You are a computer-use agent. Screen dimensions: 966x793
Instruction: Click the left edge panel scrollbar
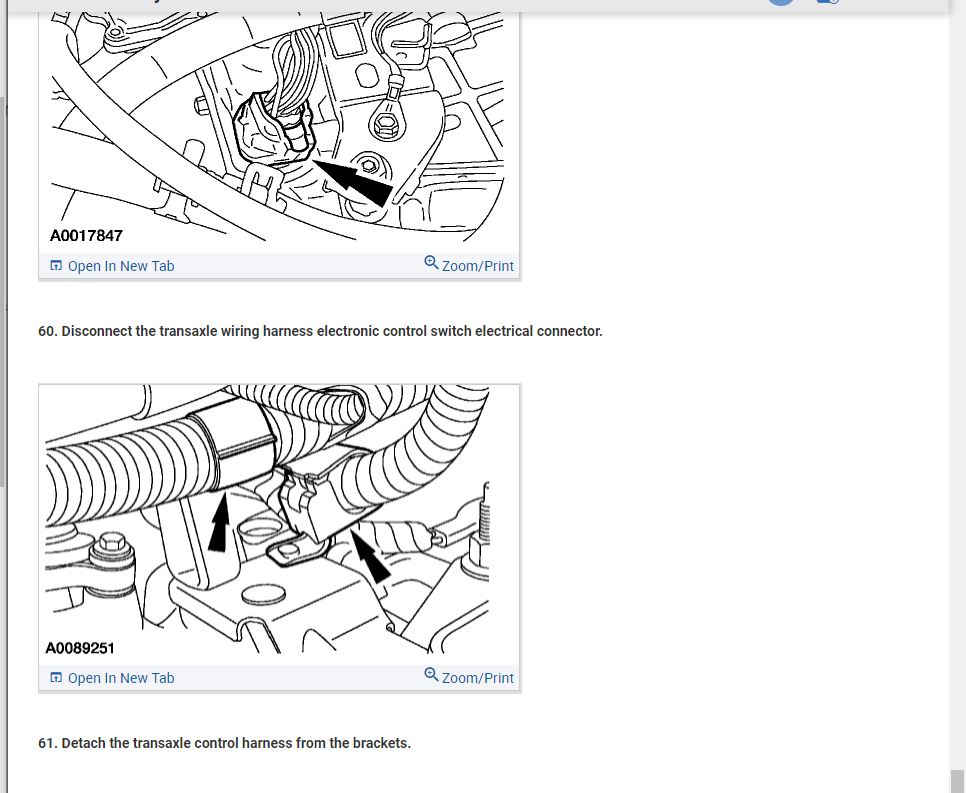click(x=2, y=291)
